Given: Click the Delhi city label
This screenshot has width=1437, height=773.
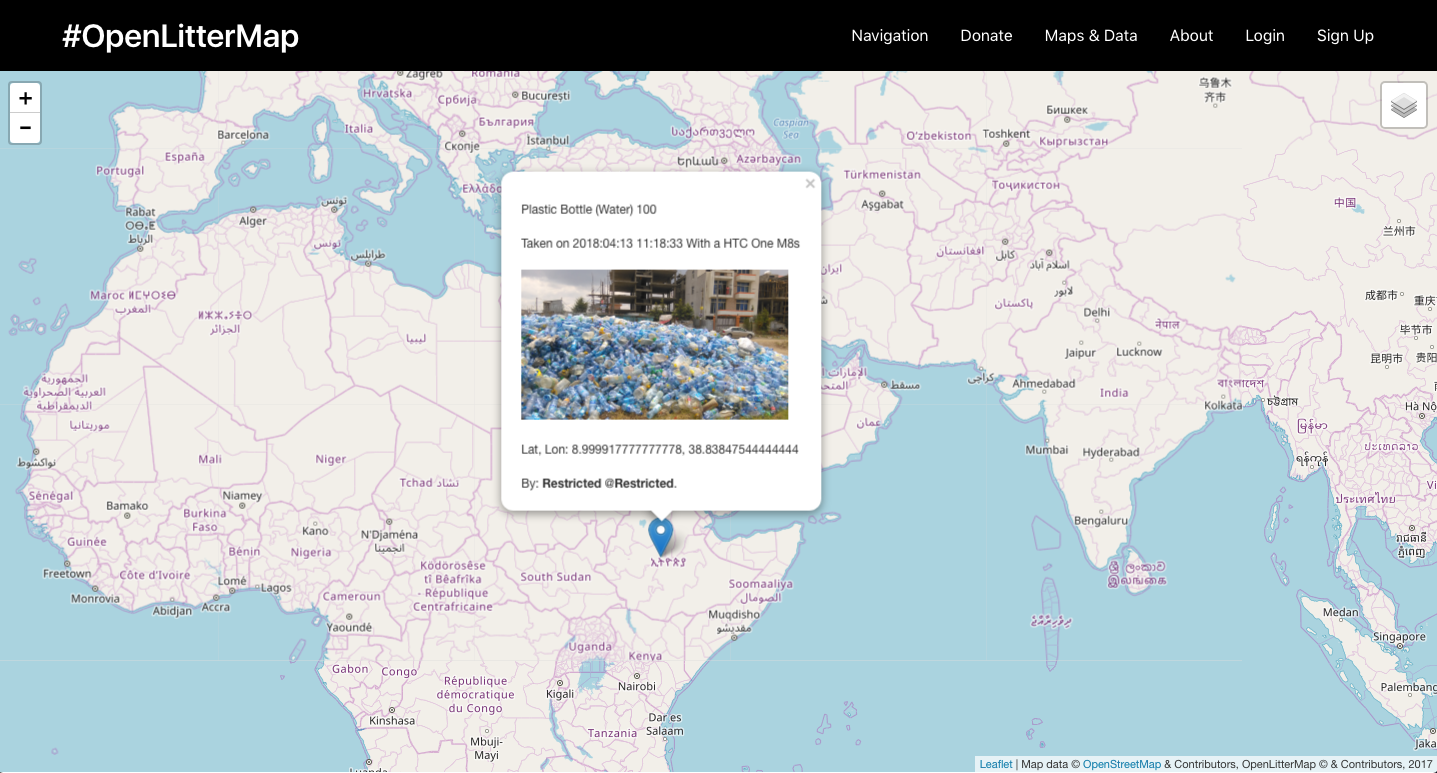Looking at the screenshot, I should pyautogui.click(x=1097, y=312).
